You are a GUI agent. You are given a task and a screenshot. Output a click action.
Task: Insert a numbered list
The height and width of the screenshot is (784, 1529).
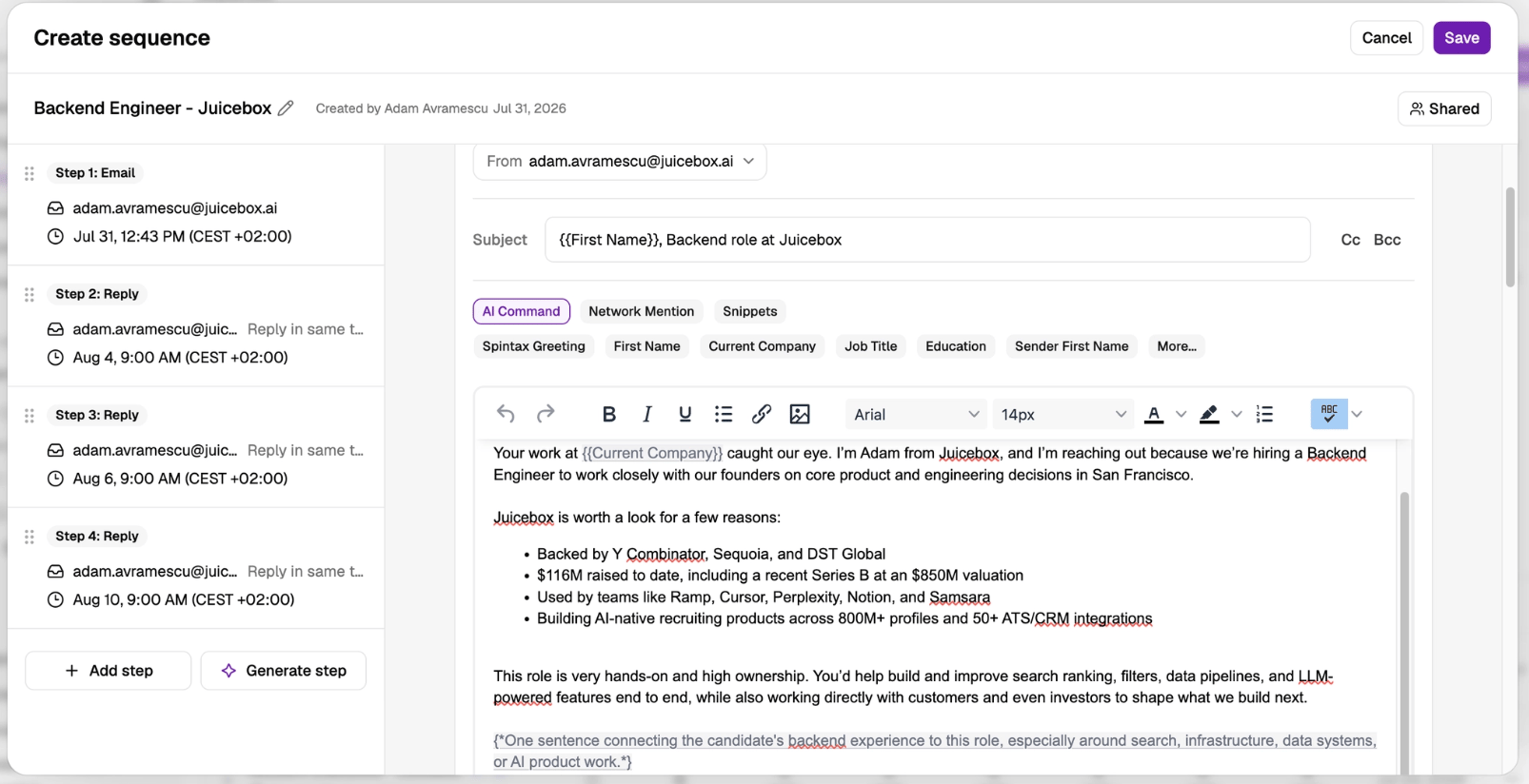coord(1264,414)
